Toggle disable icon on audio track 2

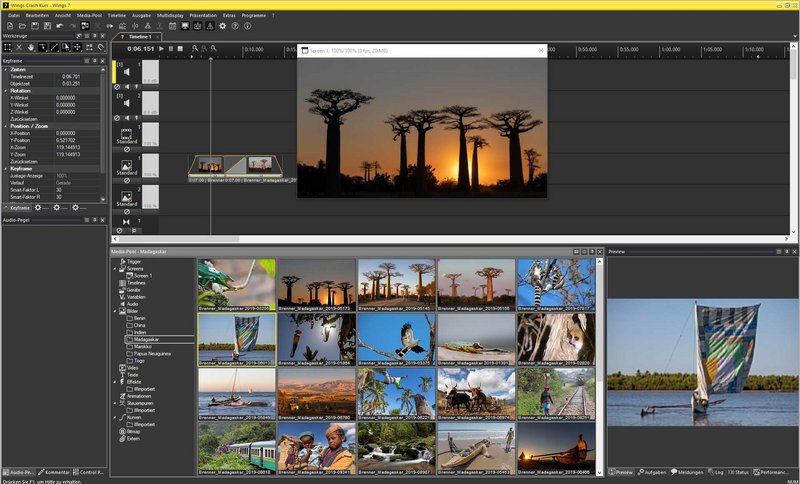click(x=117, y=118)
